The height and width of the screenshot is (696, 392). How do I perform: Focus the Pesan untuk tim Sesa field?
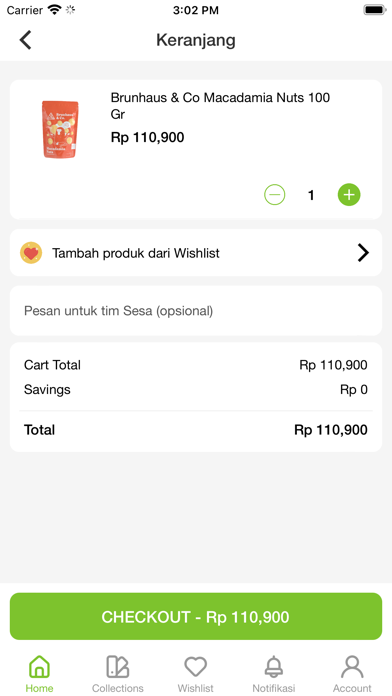click(196, 311)
